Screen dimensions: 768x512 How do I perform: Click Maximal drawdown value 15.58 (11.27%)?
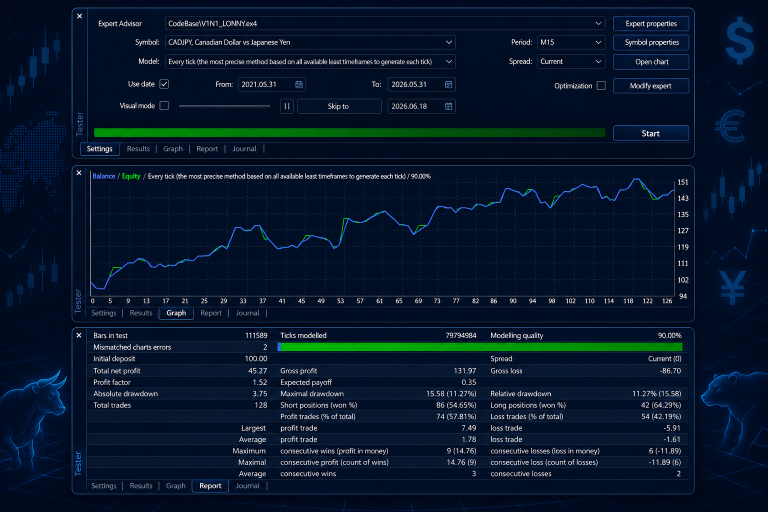pyautogui.click(x=451, y=394)
